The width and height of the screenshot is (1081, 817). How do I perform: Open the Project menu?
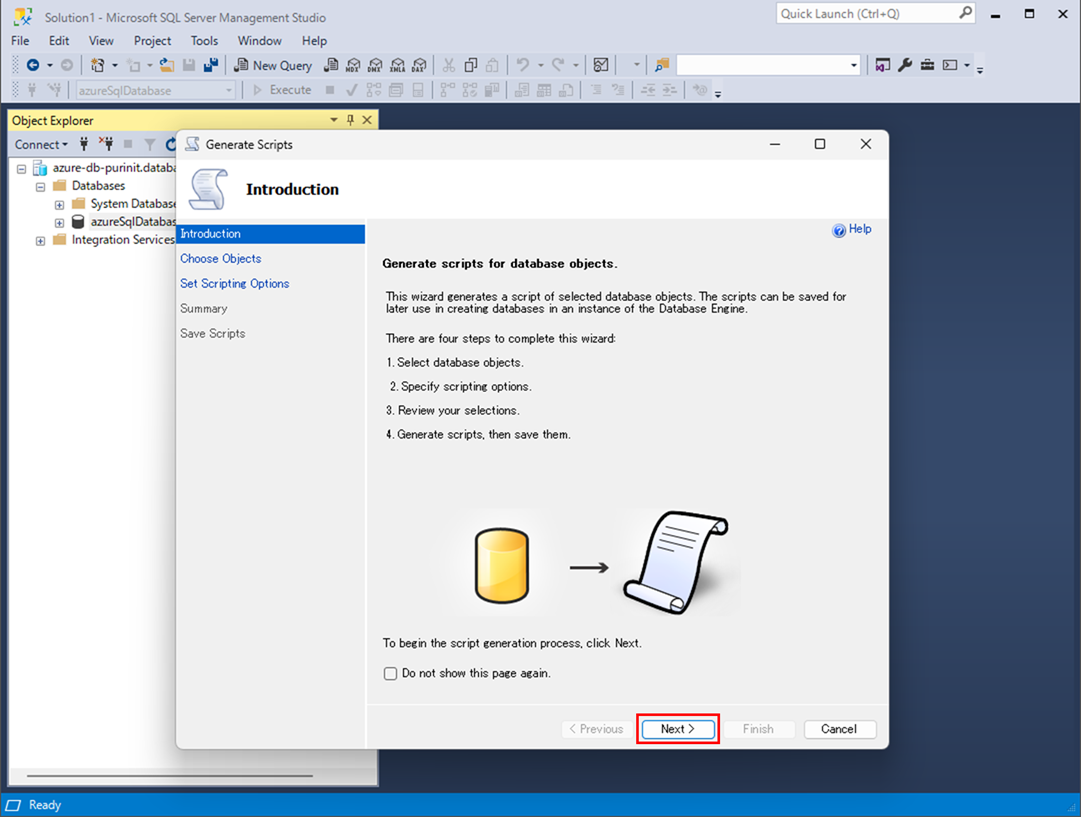152,41
